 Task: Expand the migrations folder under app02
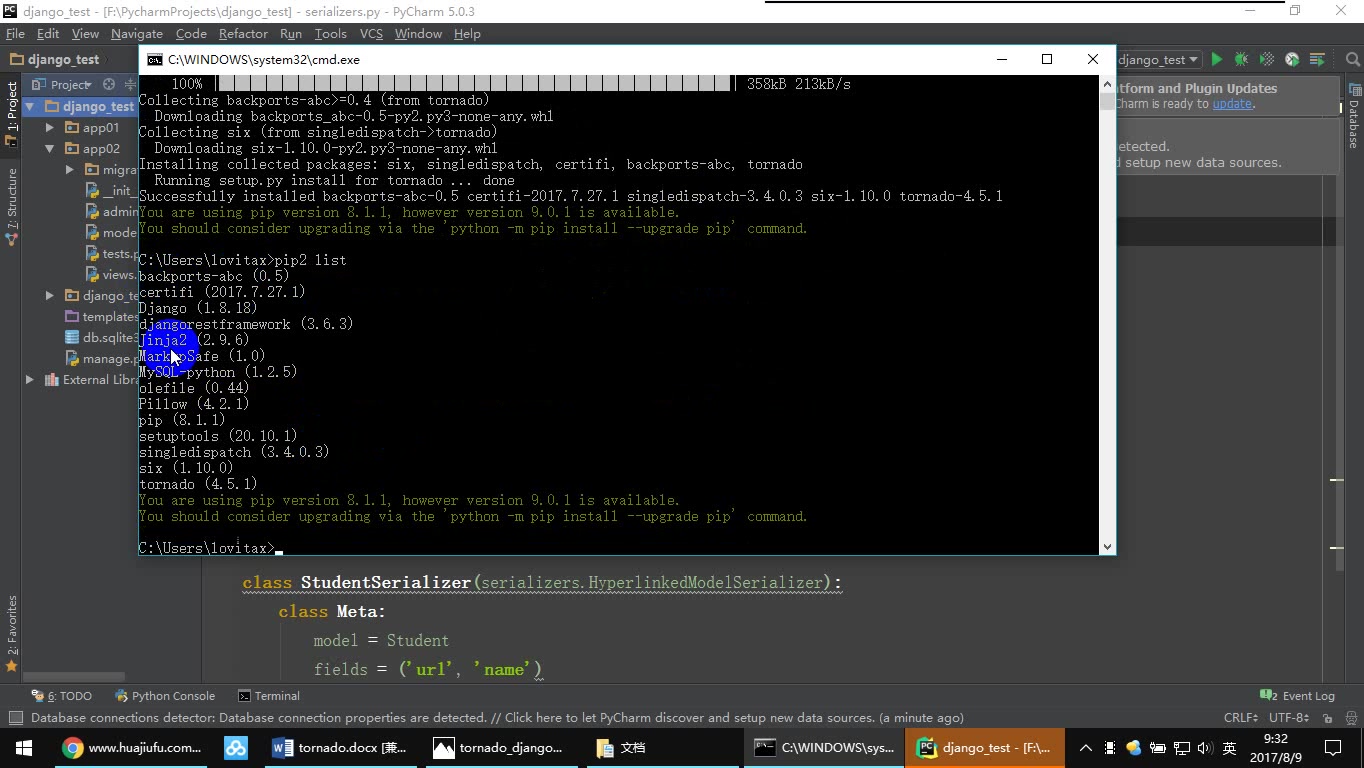pyautogui.click(x=70, y=169)
